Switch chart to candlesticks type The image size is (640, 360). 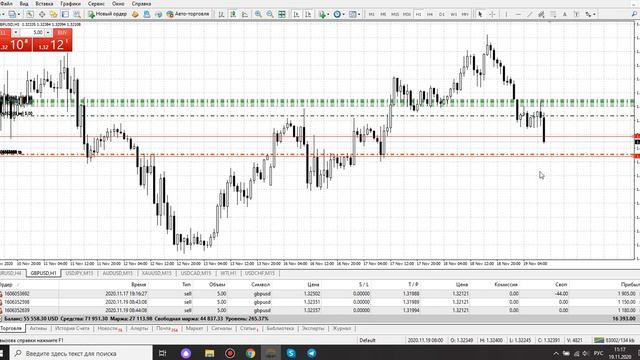(233, 14)
